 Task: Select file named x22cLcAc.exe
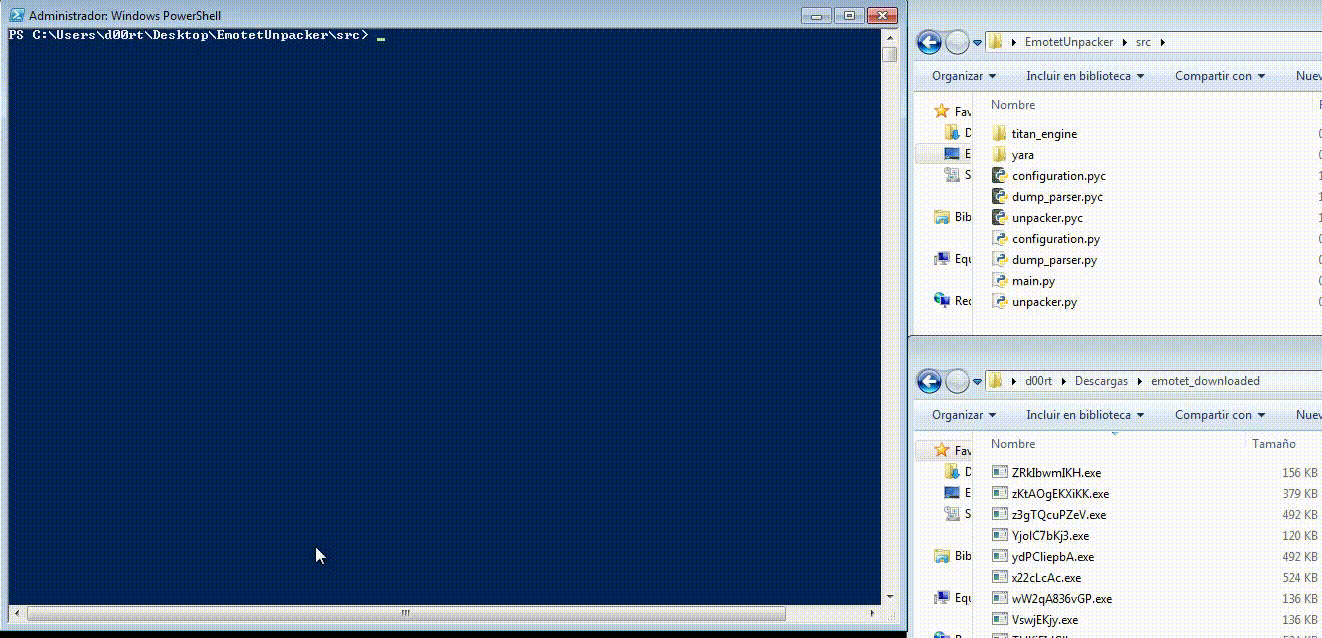pos(1046,577)
